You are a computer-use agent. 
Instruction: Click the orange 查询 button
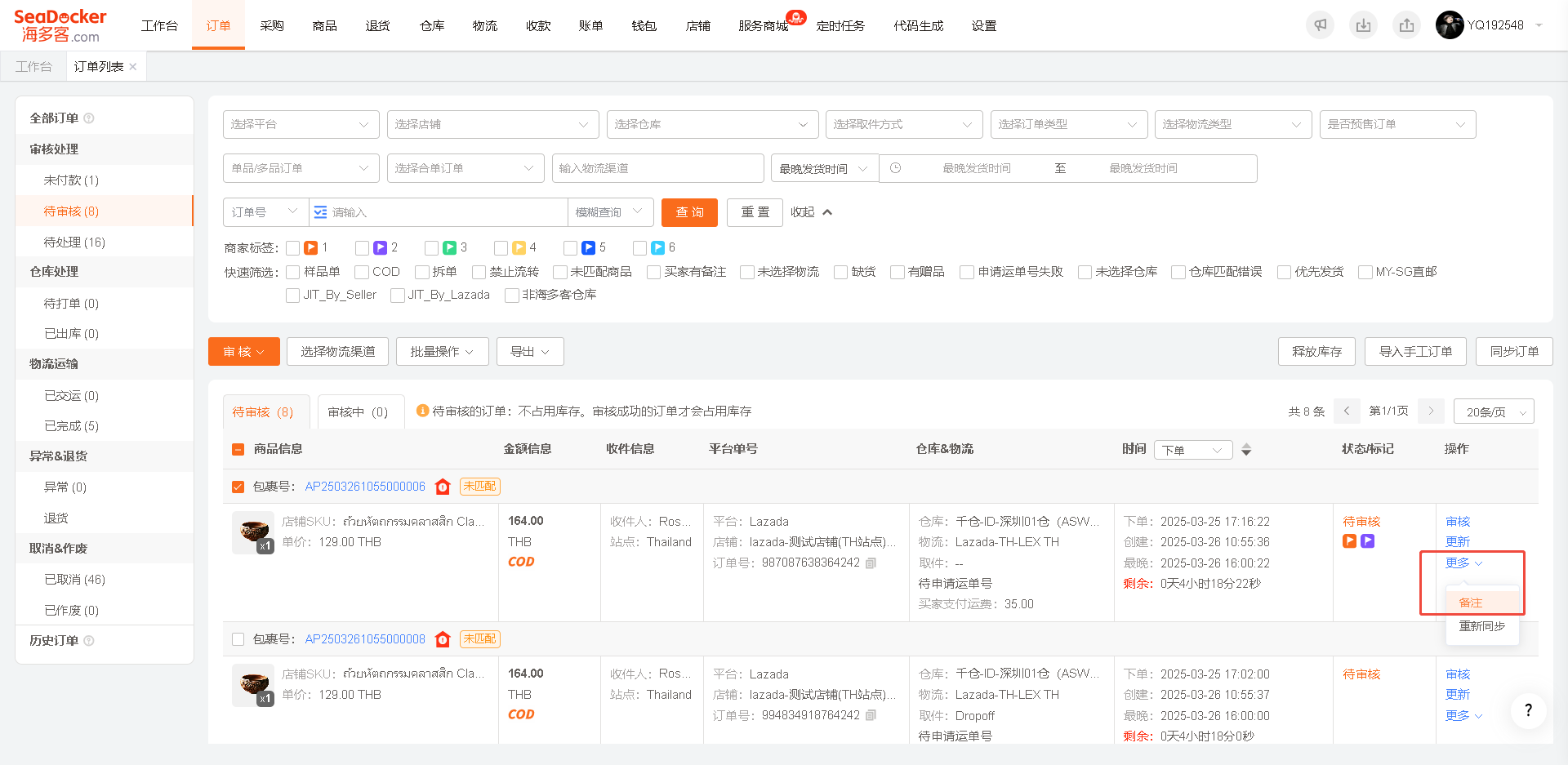[x=689, y=212]
